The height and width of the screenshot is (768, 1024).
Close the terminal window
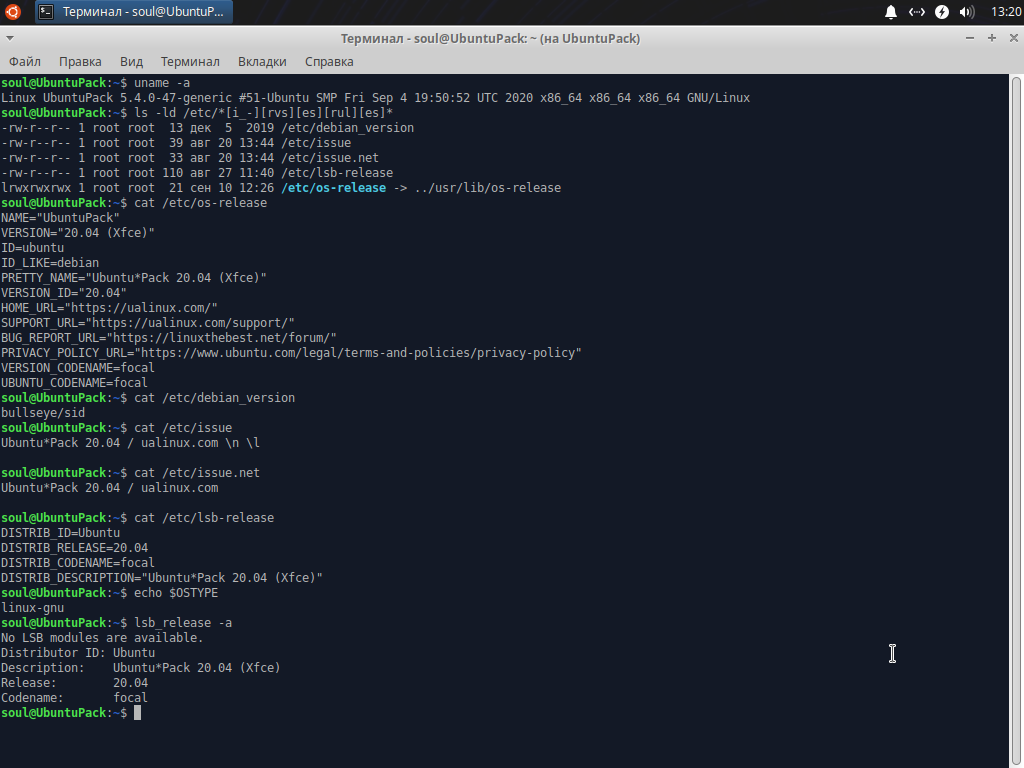[1014, 39]
